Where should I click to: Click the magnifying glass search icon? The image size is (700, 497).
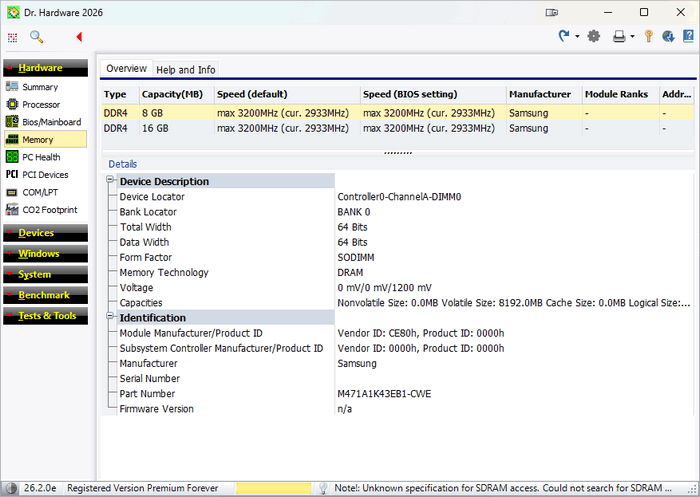(36, 37)
